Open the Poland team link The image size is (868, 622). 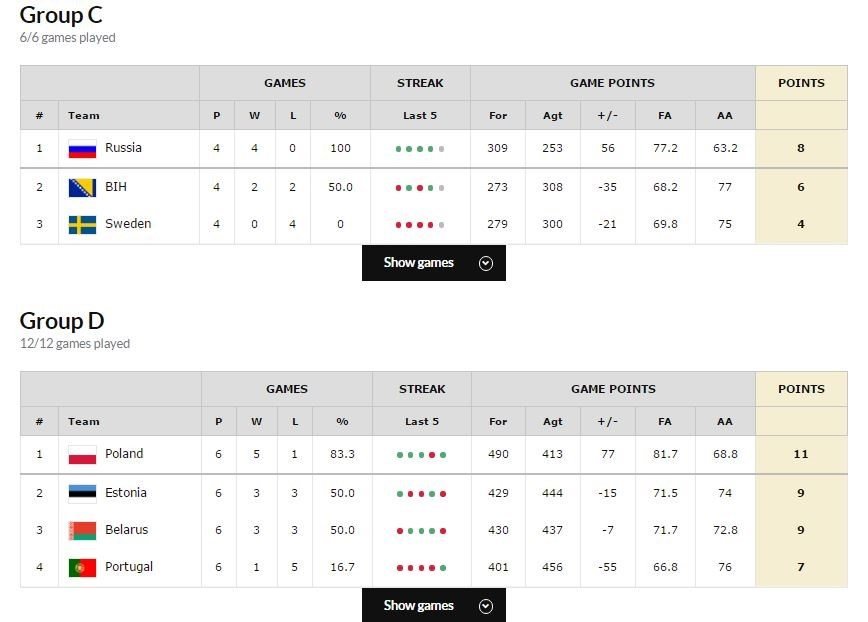[124, 454]
